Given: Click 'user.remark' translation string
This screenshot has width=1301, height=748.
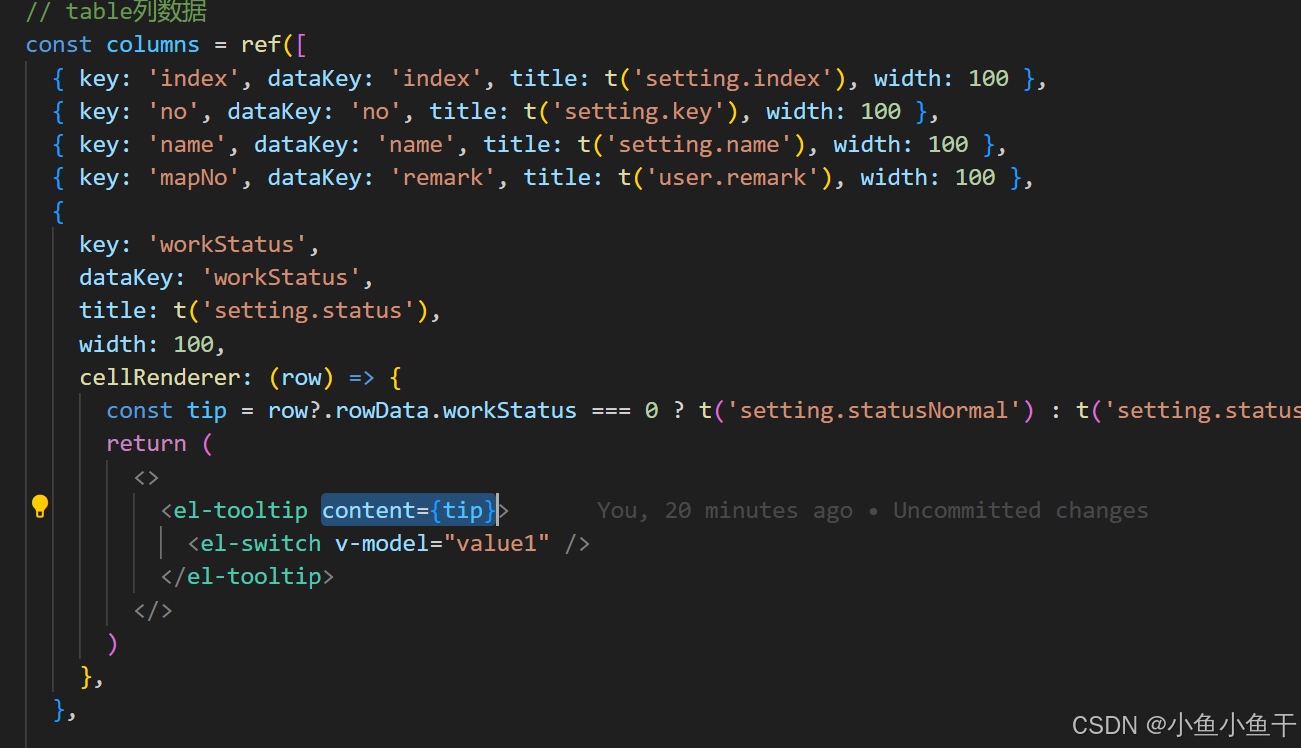Looking at the screenshot, I should pyautogui.click(x=733, y=177).
